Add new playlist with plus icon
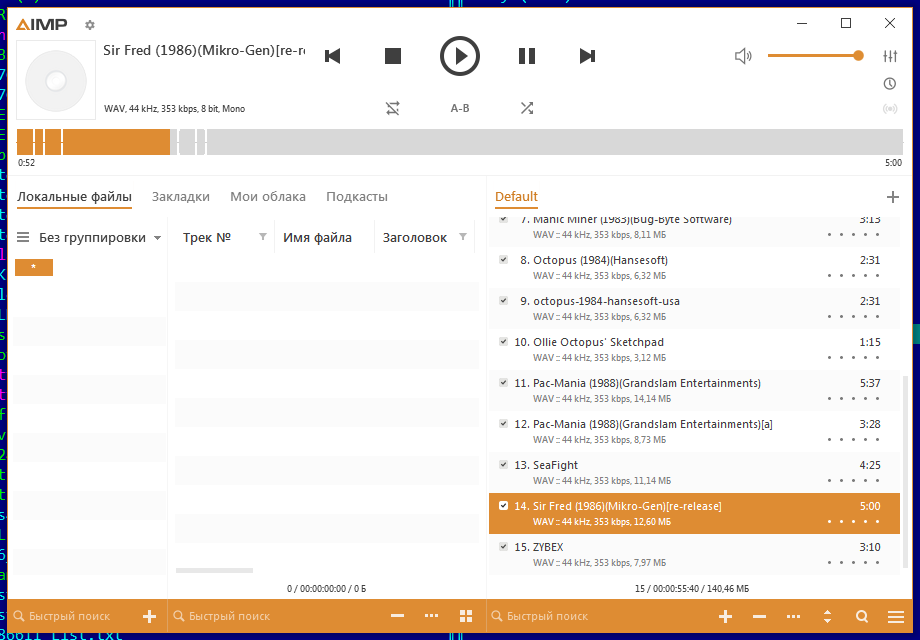 point(893,197)
